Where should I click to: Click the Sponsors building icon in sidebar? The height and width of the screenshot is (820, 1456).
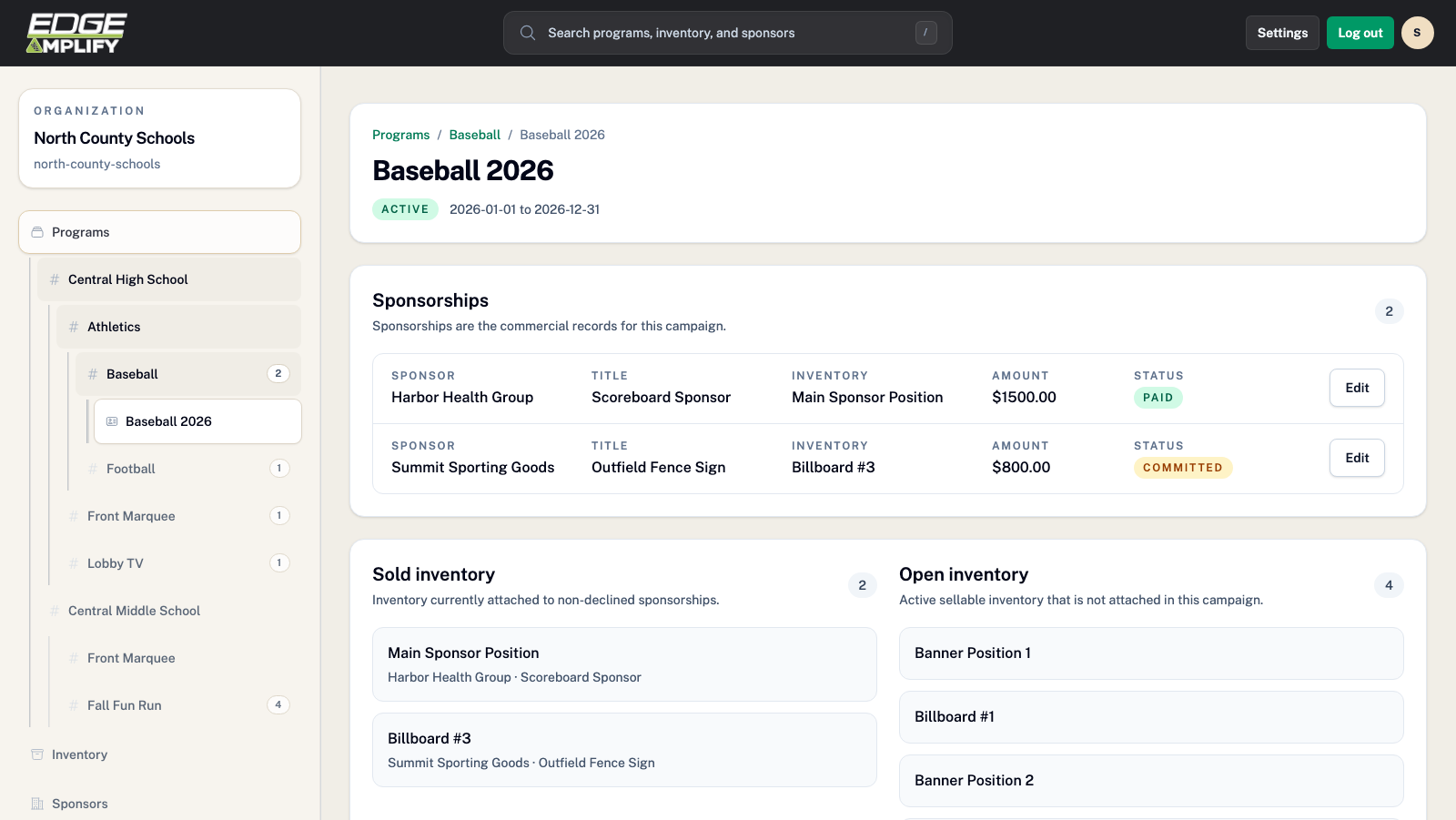pos(37,804)
